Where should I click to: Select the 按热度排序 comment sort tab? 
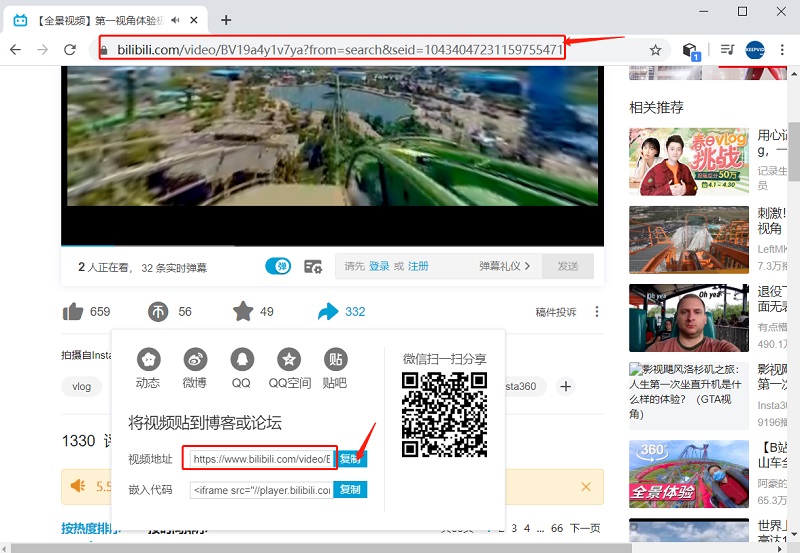click(90, 528)
